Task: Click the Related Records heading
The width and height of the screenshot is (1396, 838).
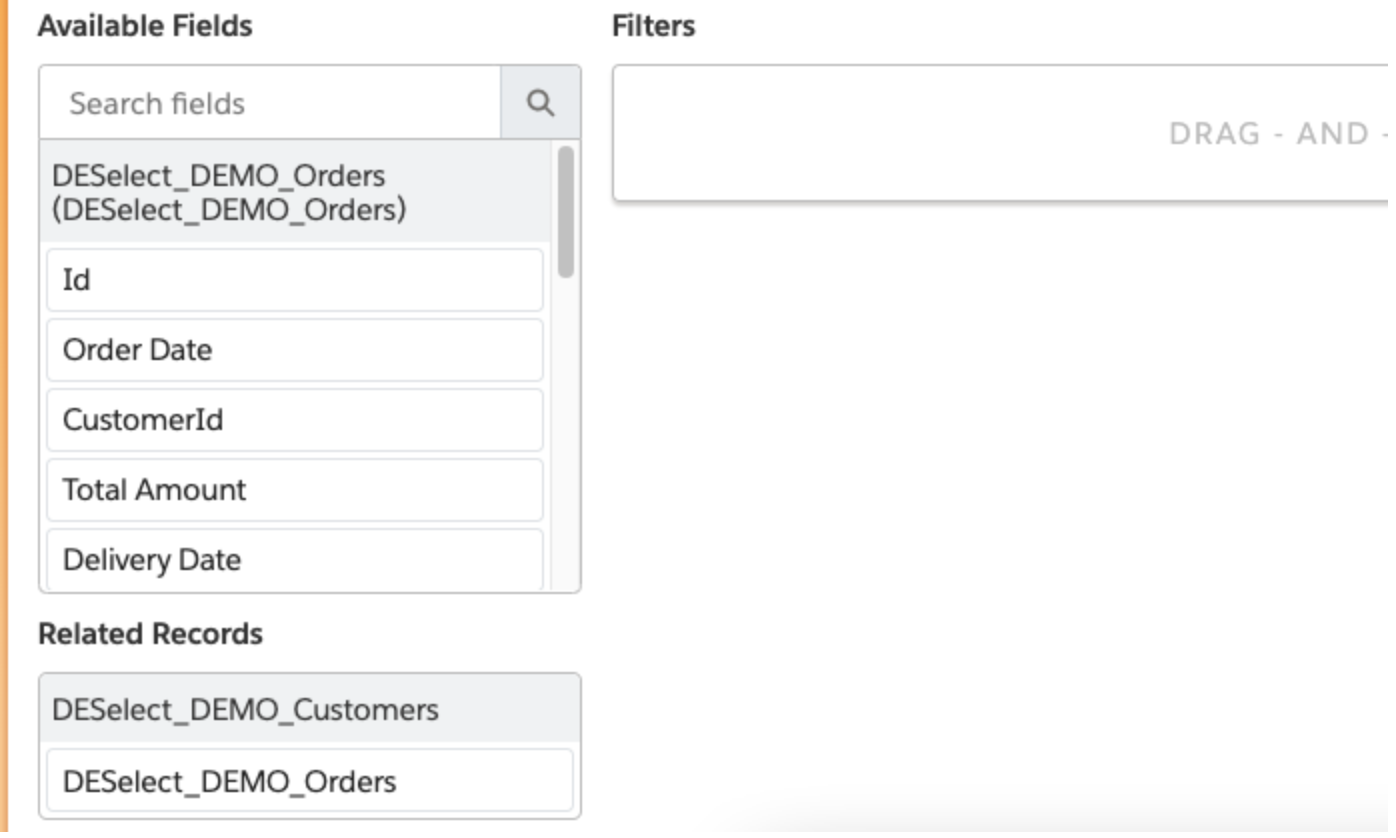Action: click(150, 634)
